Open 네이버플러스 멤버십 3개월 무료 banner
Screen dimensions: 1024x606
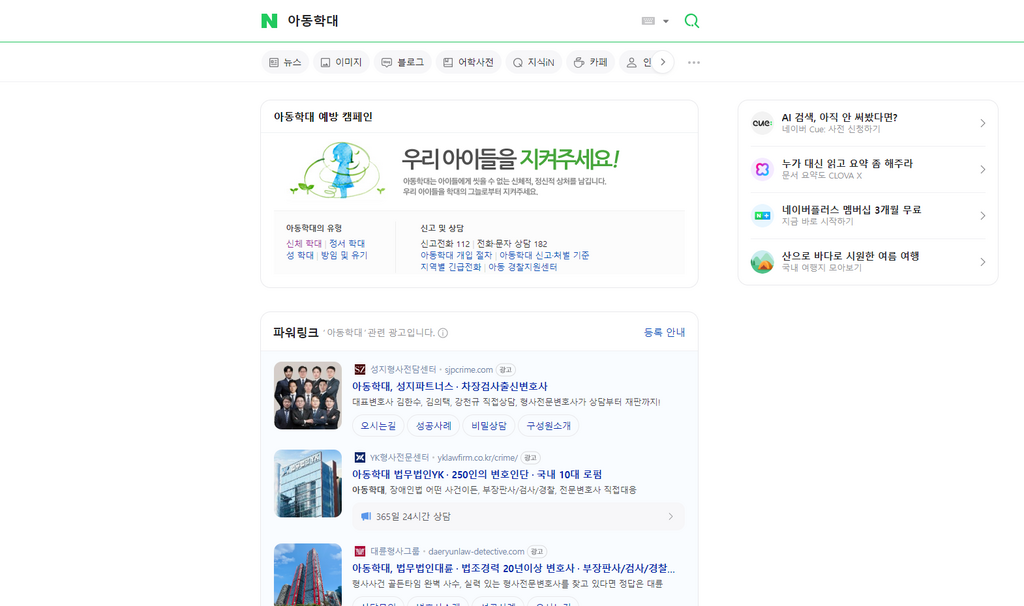point(852,210)
